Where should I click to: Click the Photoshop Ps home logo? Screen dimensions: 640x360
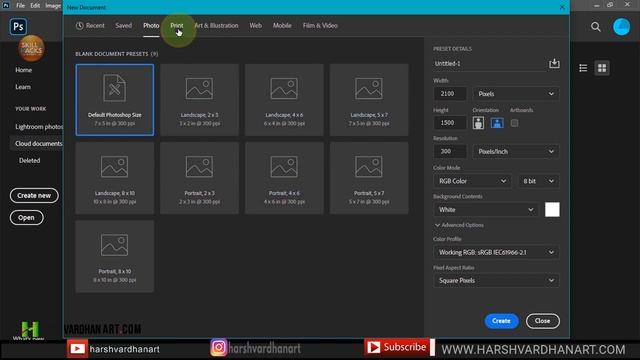pos(18,27)
